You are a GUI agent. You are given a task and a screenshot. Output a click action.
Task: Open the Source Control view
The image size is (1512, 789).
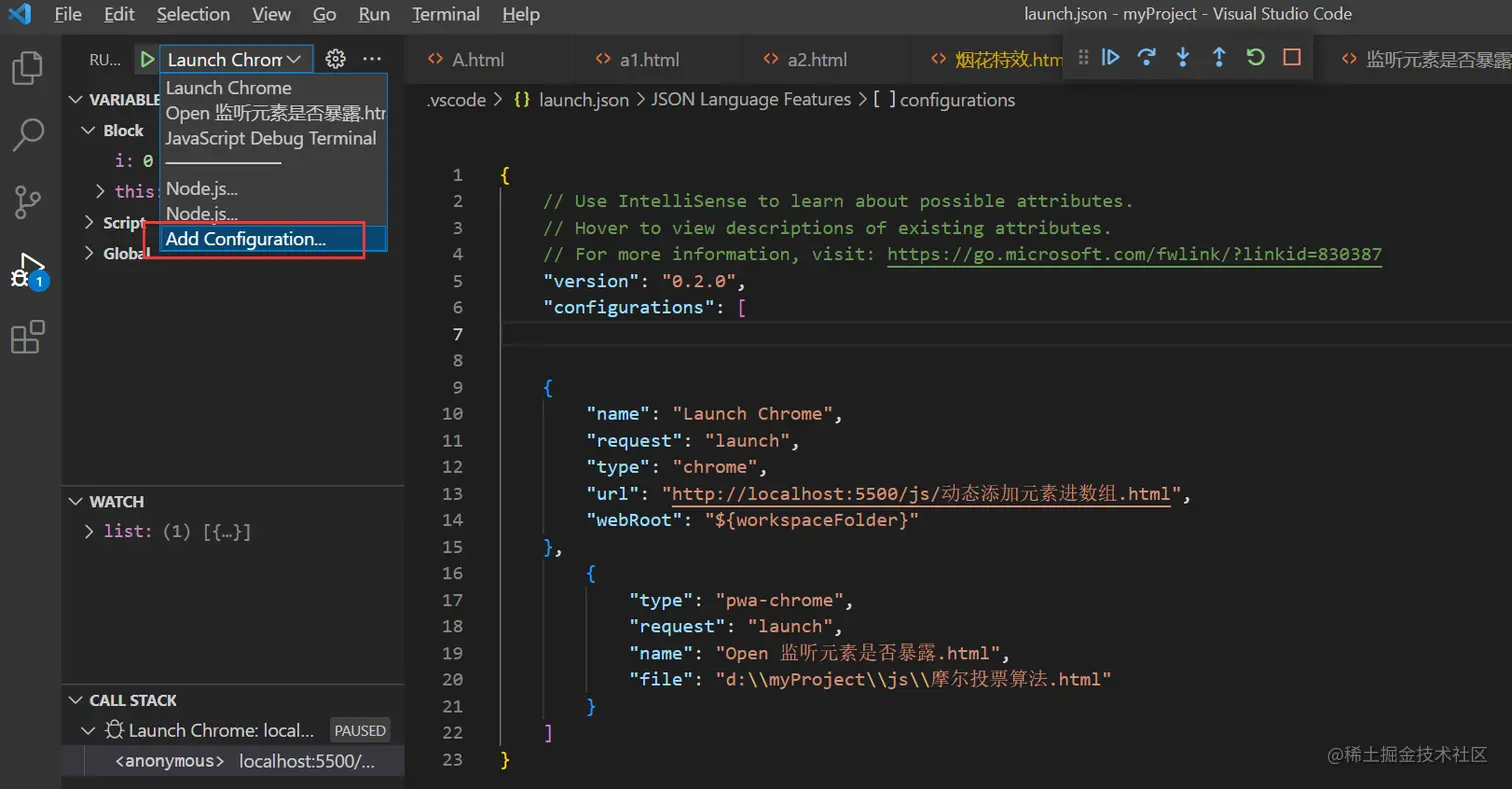(x=27, y=202)
